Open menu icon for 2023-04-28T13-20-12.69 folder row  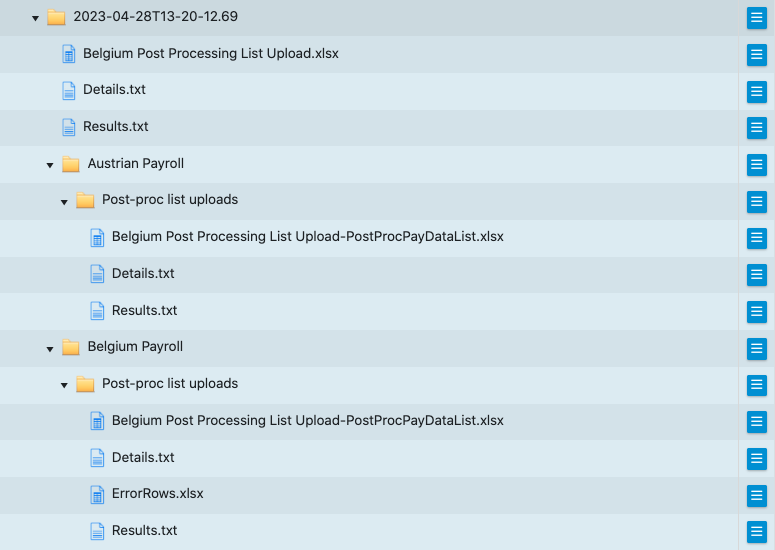(756, 18)
